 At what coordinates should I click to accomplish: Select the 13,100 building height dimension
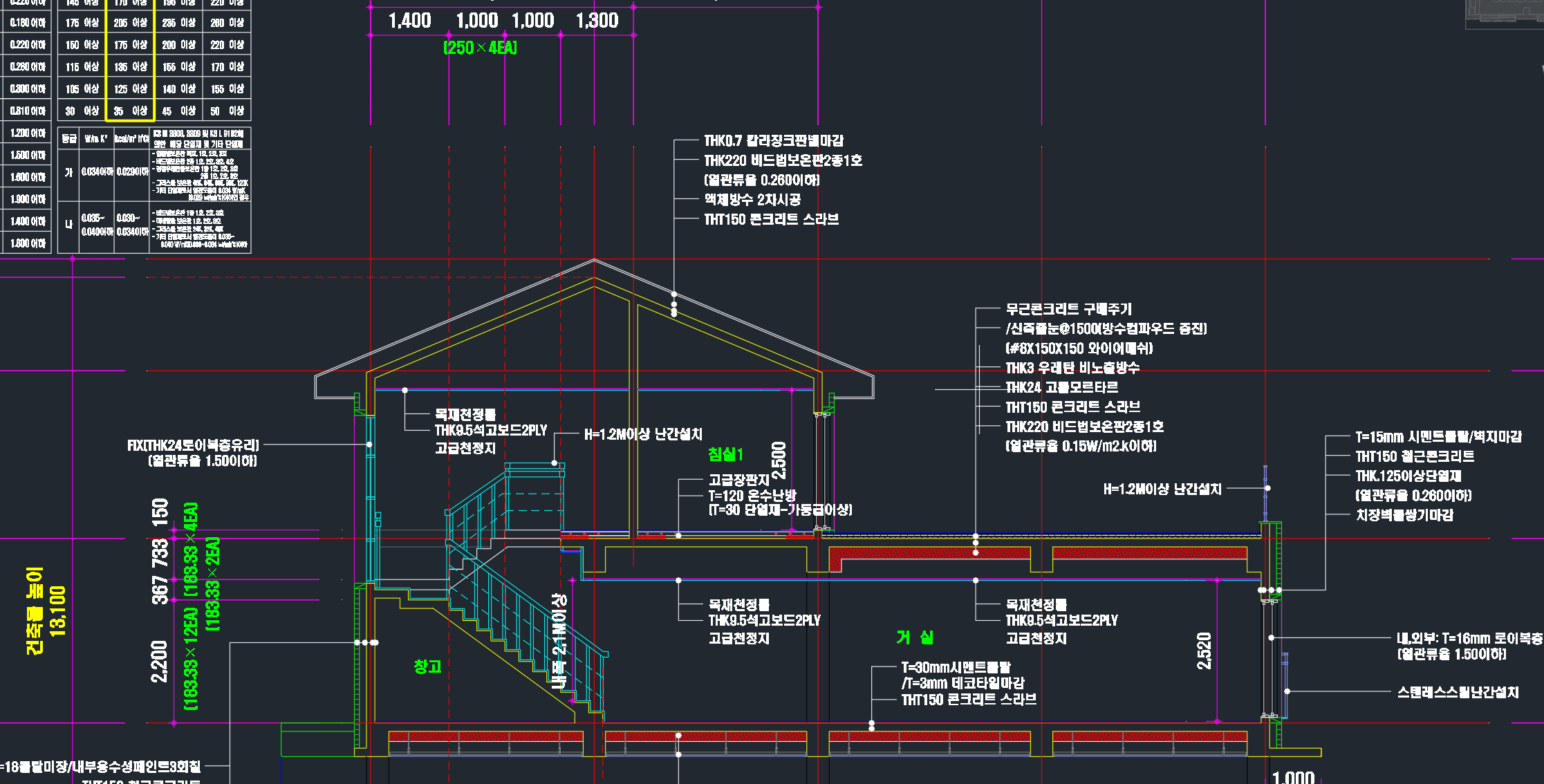[58, 610]
